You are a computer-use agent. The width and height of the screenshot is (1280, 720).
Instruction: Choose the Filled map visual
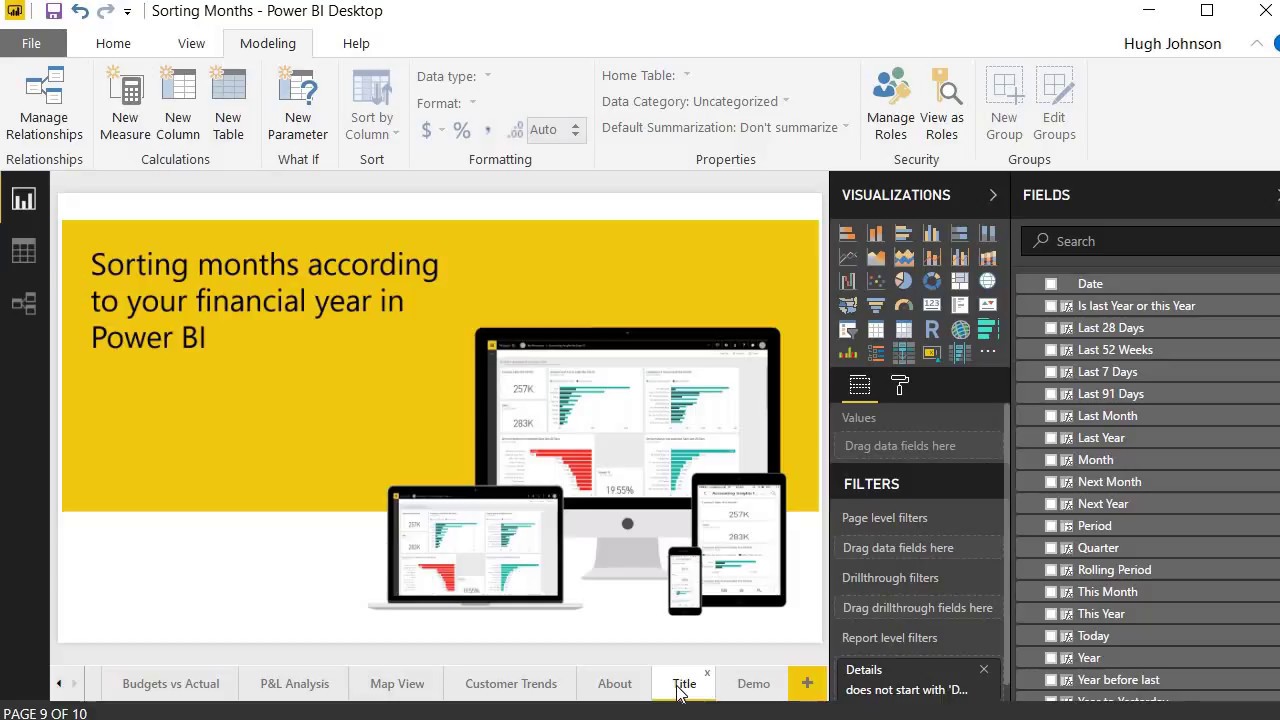pos(848,305)
